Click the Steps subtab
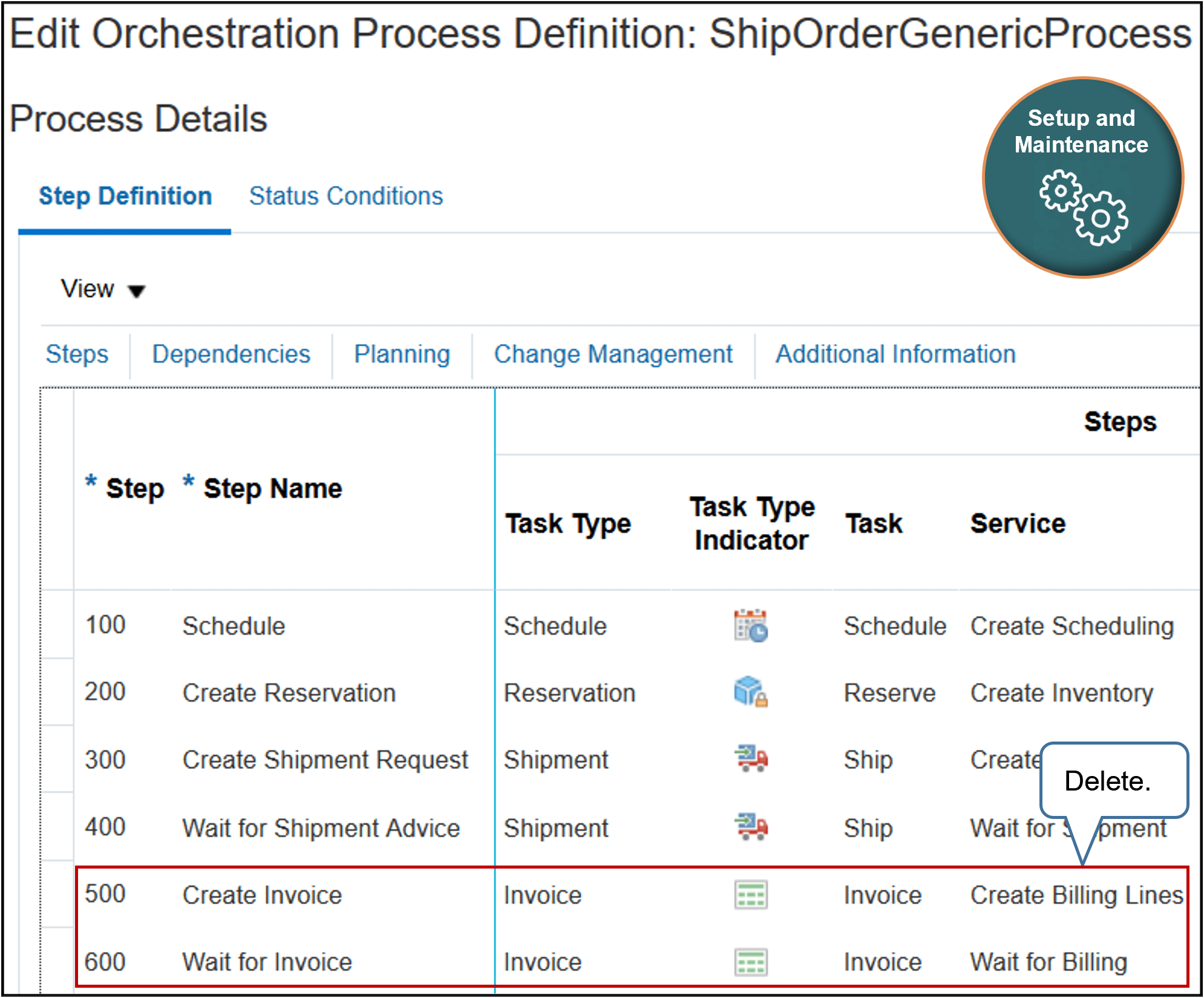 point(77,354)
